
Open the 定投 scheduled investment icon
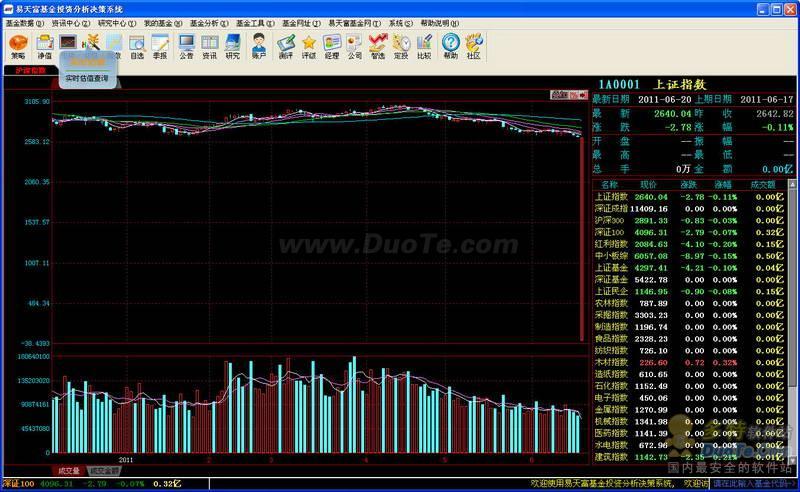pos(401,46)
